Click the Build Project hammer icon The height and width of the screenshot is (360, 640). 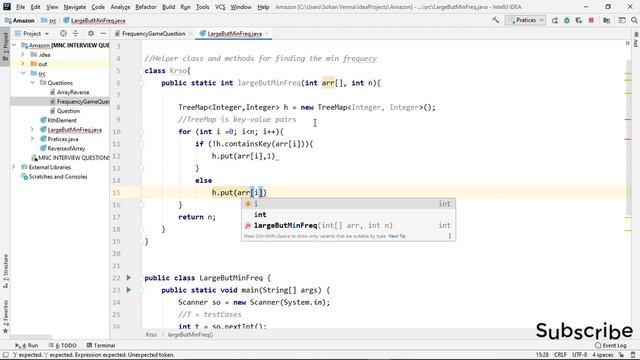click(x=496, y=20)
